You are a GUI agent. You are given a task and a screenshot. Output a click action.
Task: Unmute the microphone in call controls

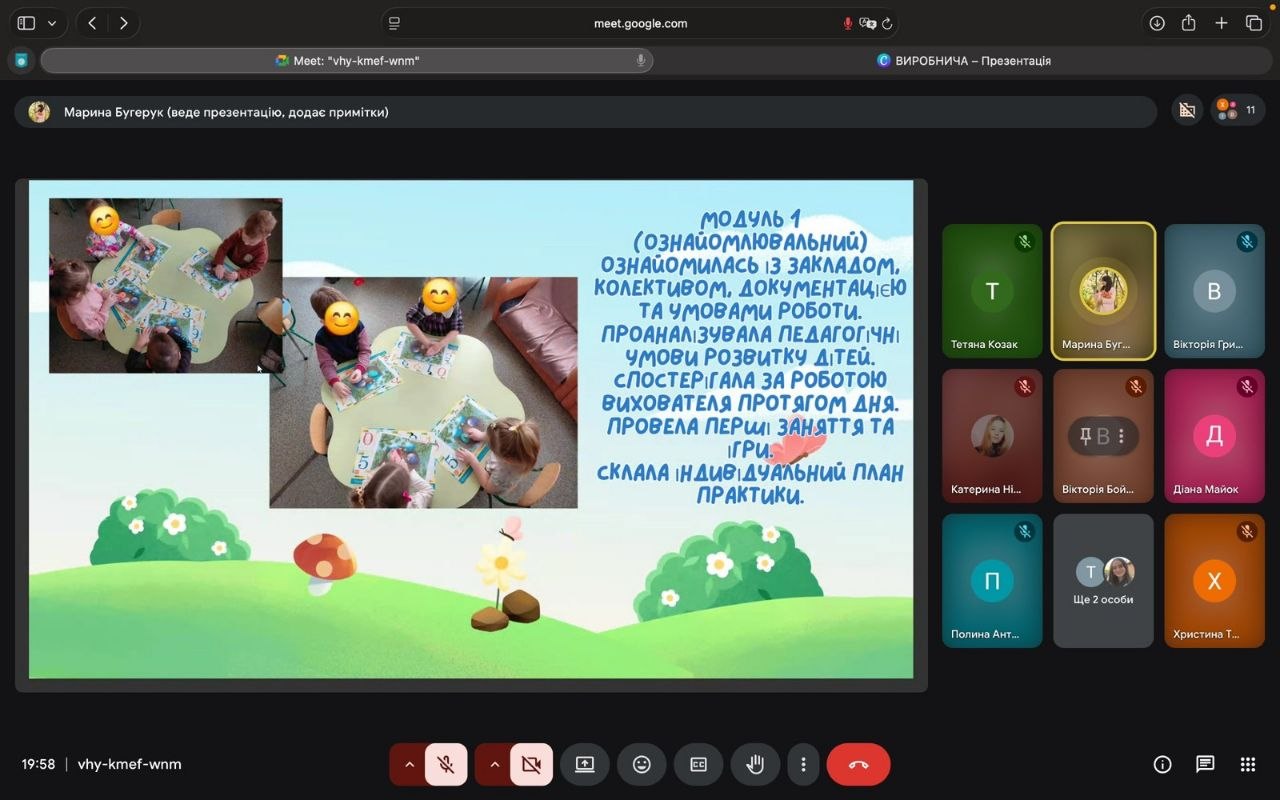[446, 765]
